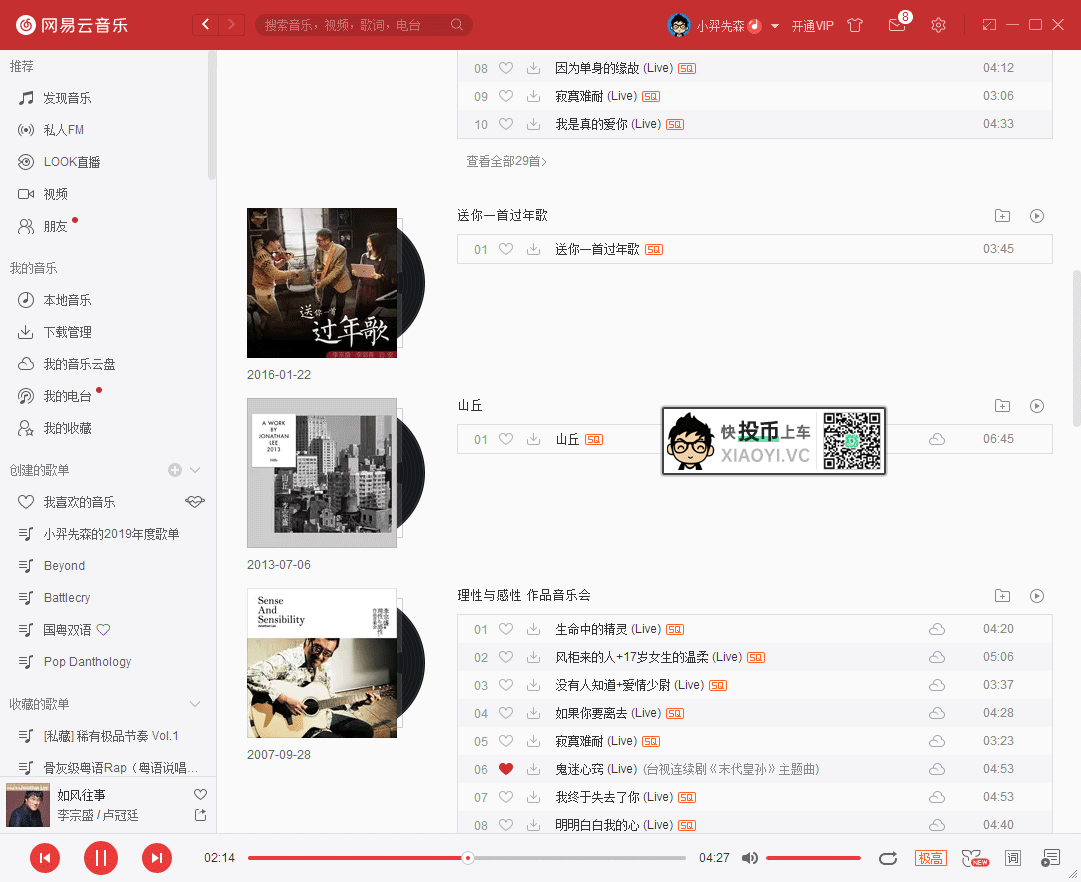Screen dimensions: 1081x882
Task: Toggle the play loop mode icon
Action: [888, 857]
